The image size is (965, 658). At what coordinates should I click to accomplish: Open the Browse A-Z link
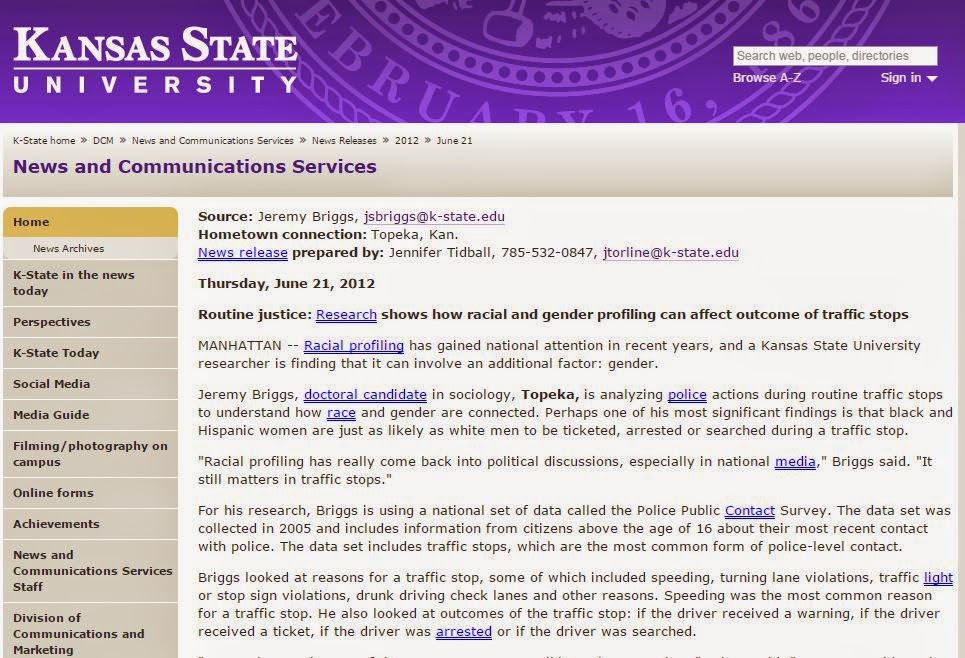[x=767, y=78]
